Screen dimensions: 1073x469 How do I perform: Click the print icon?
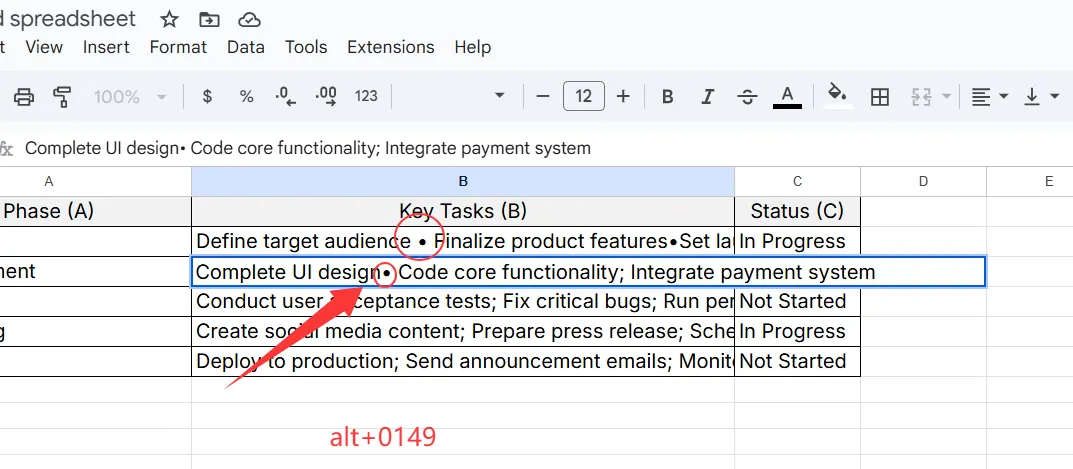(24, 96)
